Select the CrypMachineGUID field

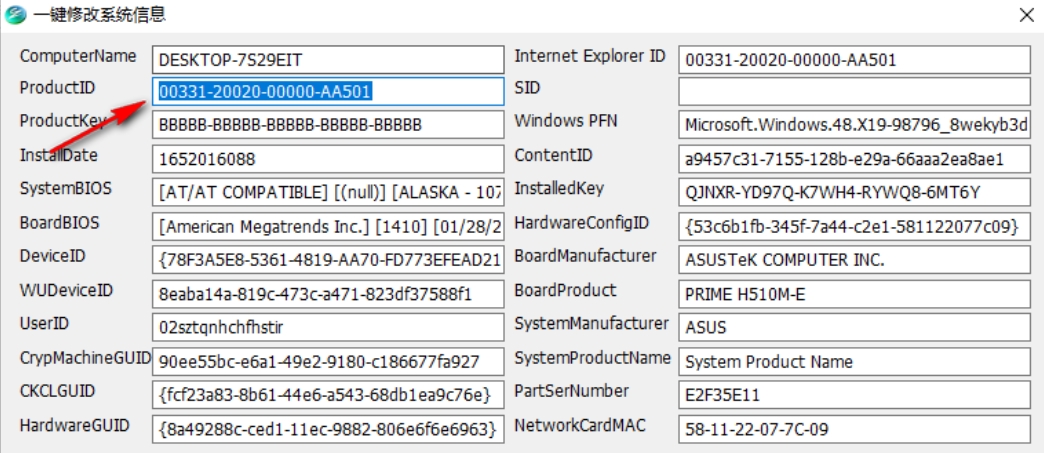pos(328,361)
